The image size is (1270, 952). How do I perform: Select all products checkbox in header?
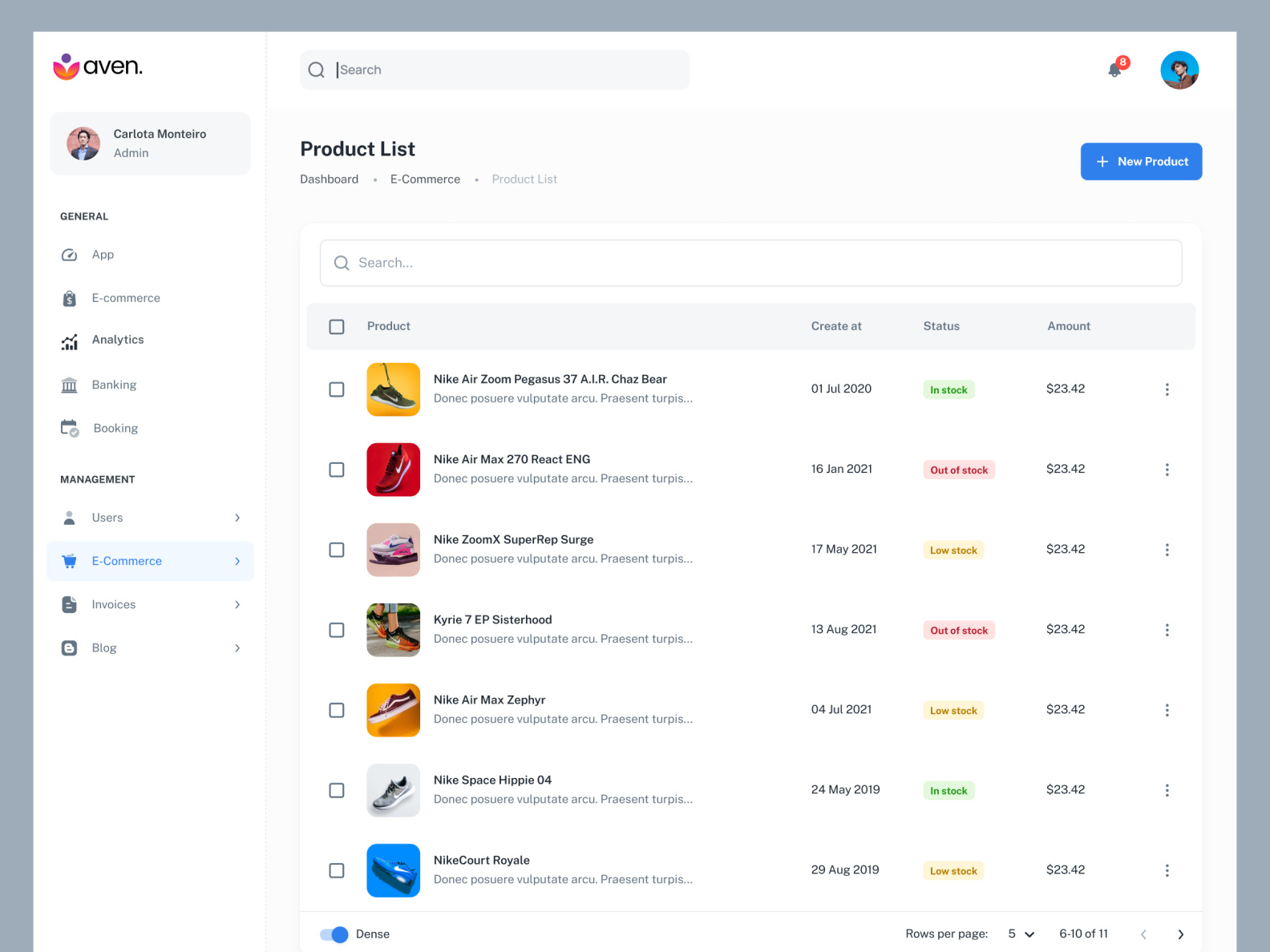[337, 327]
